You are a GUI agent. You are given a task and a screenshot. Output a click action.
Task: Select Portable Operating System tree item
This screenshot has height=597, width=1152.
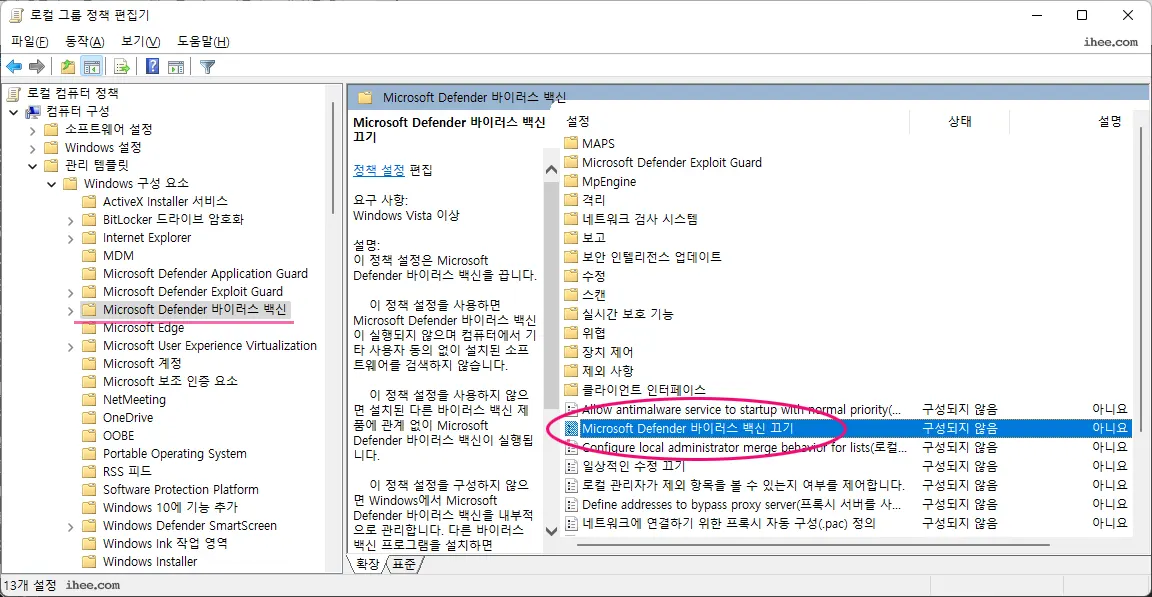(x=175, y=454)
